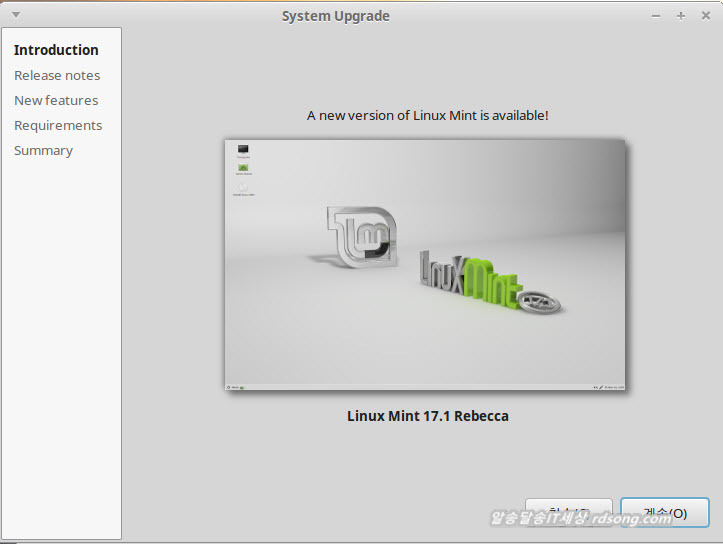Click the Computer icon in the desktop preview
723x544 pixels.
[243, 151]
